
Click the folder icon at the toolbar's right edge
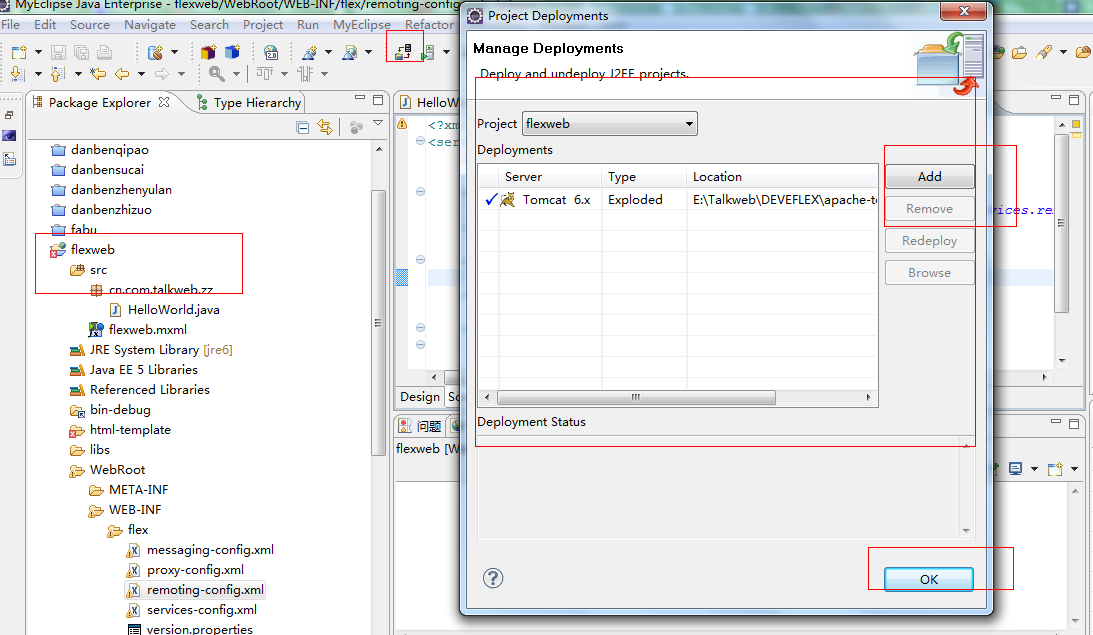coord(1084,52)
